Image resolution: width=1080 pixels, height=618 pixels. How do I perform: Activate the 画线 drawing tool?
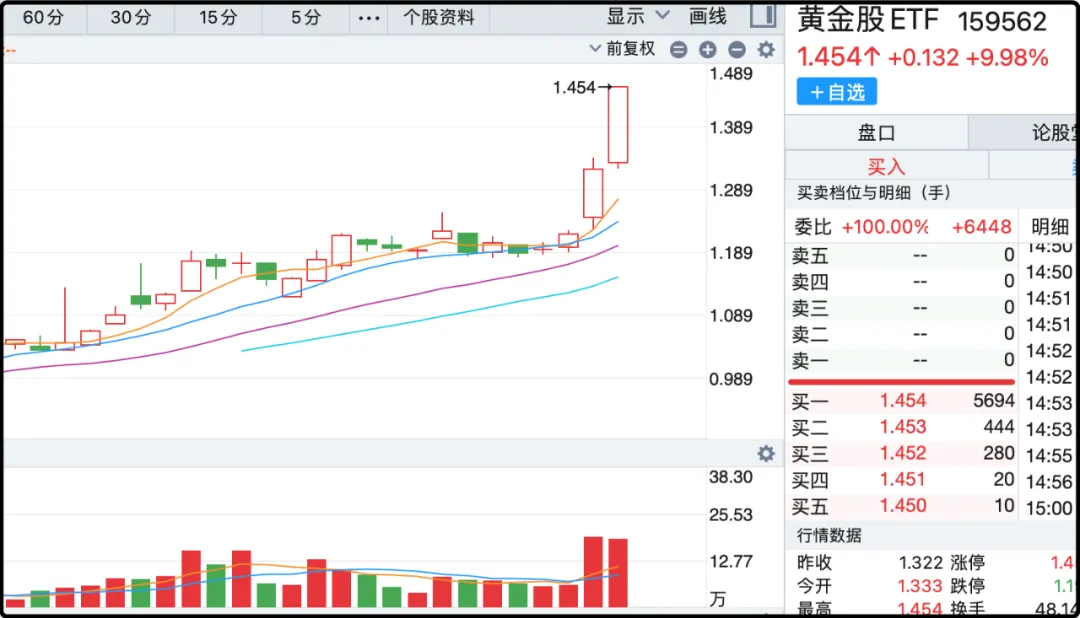click(708, 16)
